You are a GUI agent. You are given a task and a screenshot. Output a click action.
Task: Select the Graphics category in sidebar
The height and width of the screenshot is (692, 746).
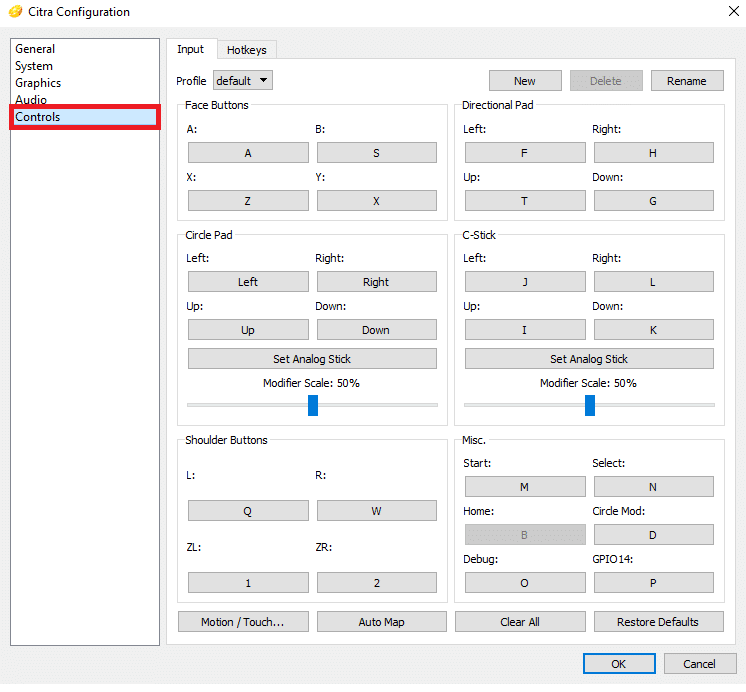(x=38, y=83)
